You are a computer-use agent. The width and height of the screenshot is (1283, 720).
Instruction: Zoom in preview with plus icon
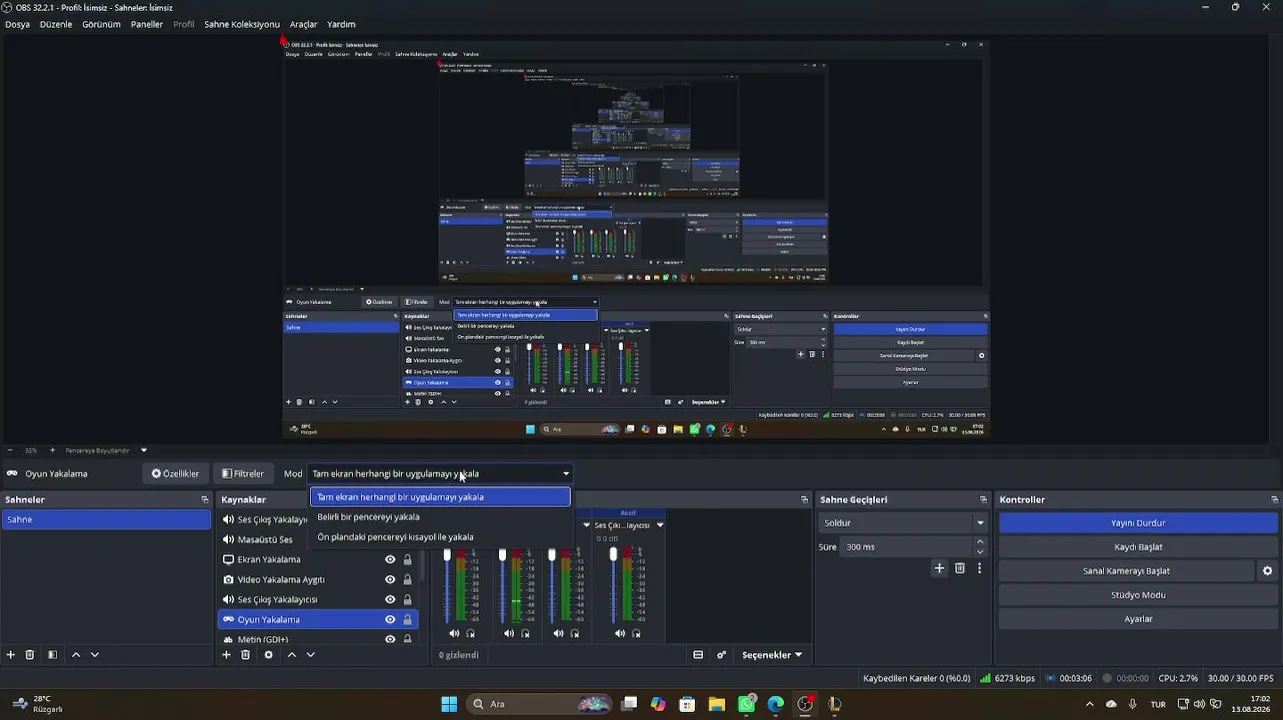click(x=53, y=450)
